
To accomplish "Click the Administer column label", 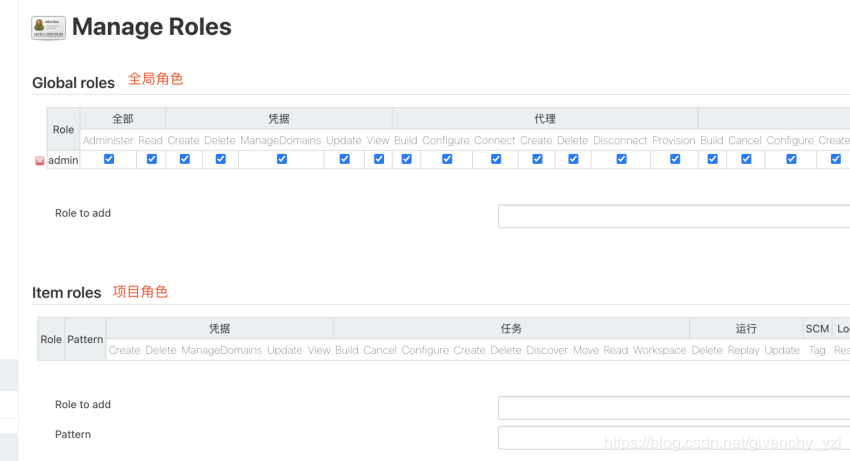I will (108, 140).
